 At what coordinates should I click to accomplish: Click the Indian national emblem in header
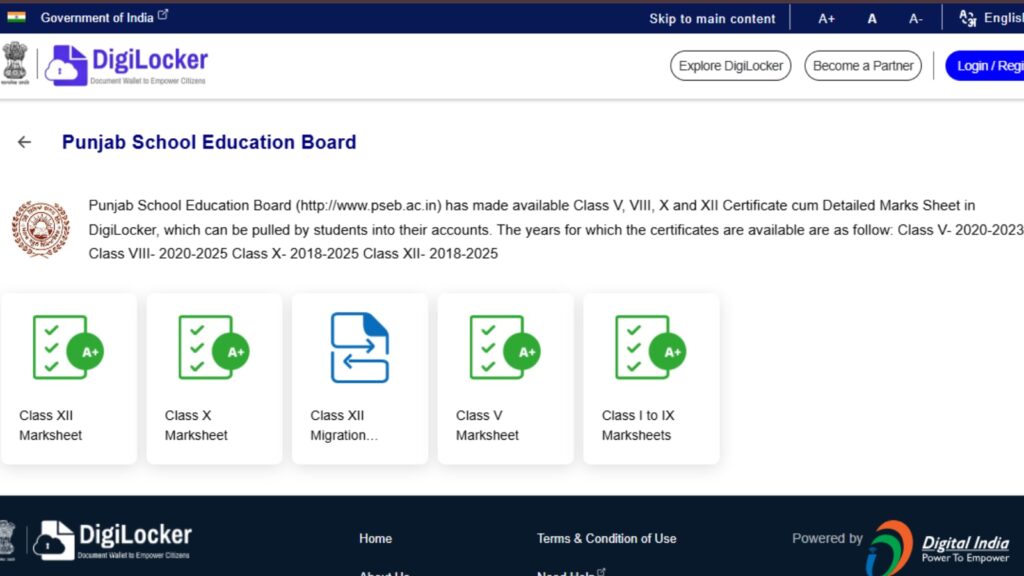[x=15, y=63]
